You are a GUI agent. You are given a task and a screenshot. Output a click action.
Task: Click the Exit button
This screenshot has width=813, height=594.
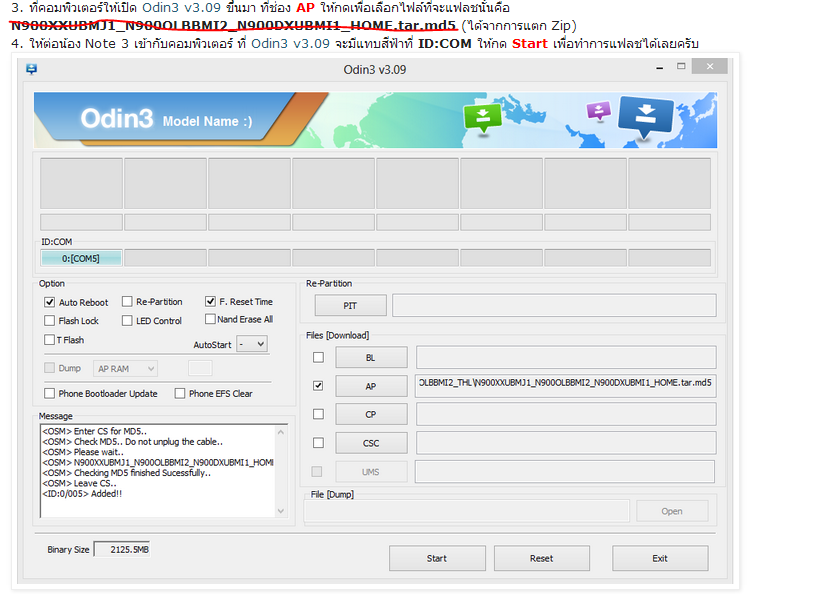point(660,558)
